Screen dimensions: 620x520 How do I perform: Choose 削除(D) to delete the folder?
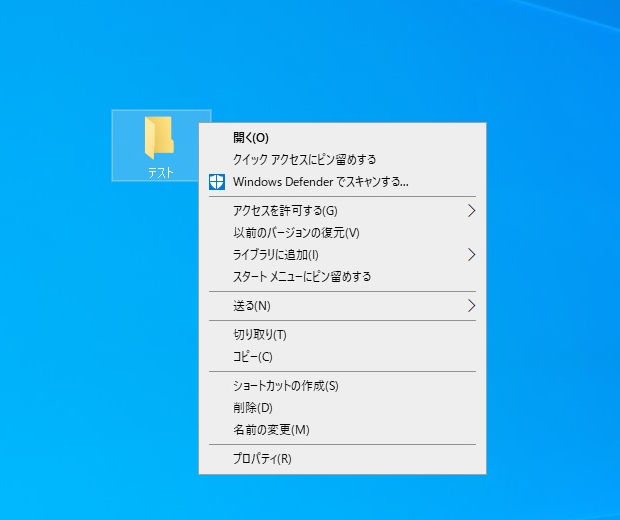pyautogui.click(x=342, y=408)
